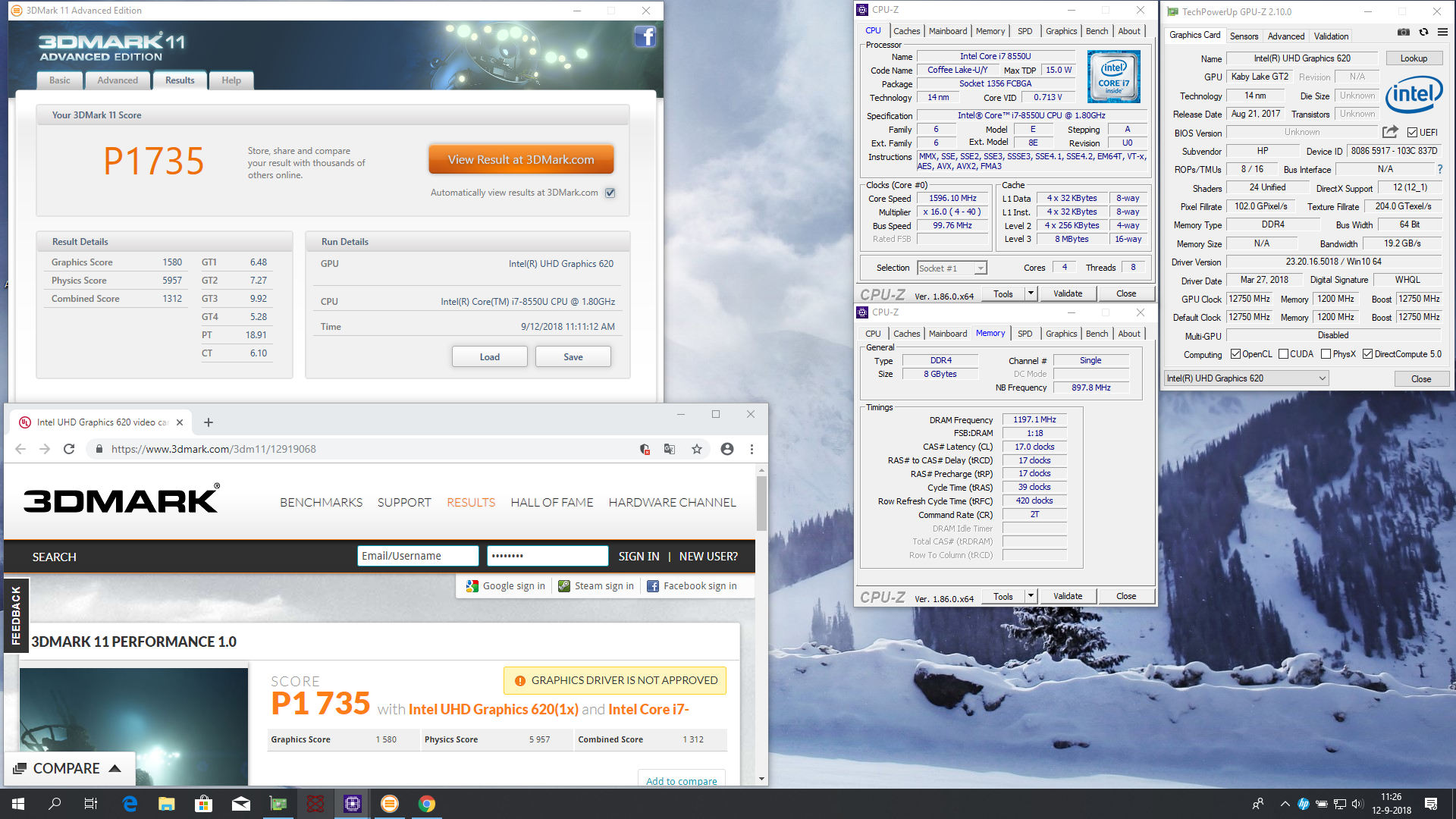
Task: Refresh GPU-Z data via the refresh icon
Action: (x=1423, y=32)
